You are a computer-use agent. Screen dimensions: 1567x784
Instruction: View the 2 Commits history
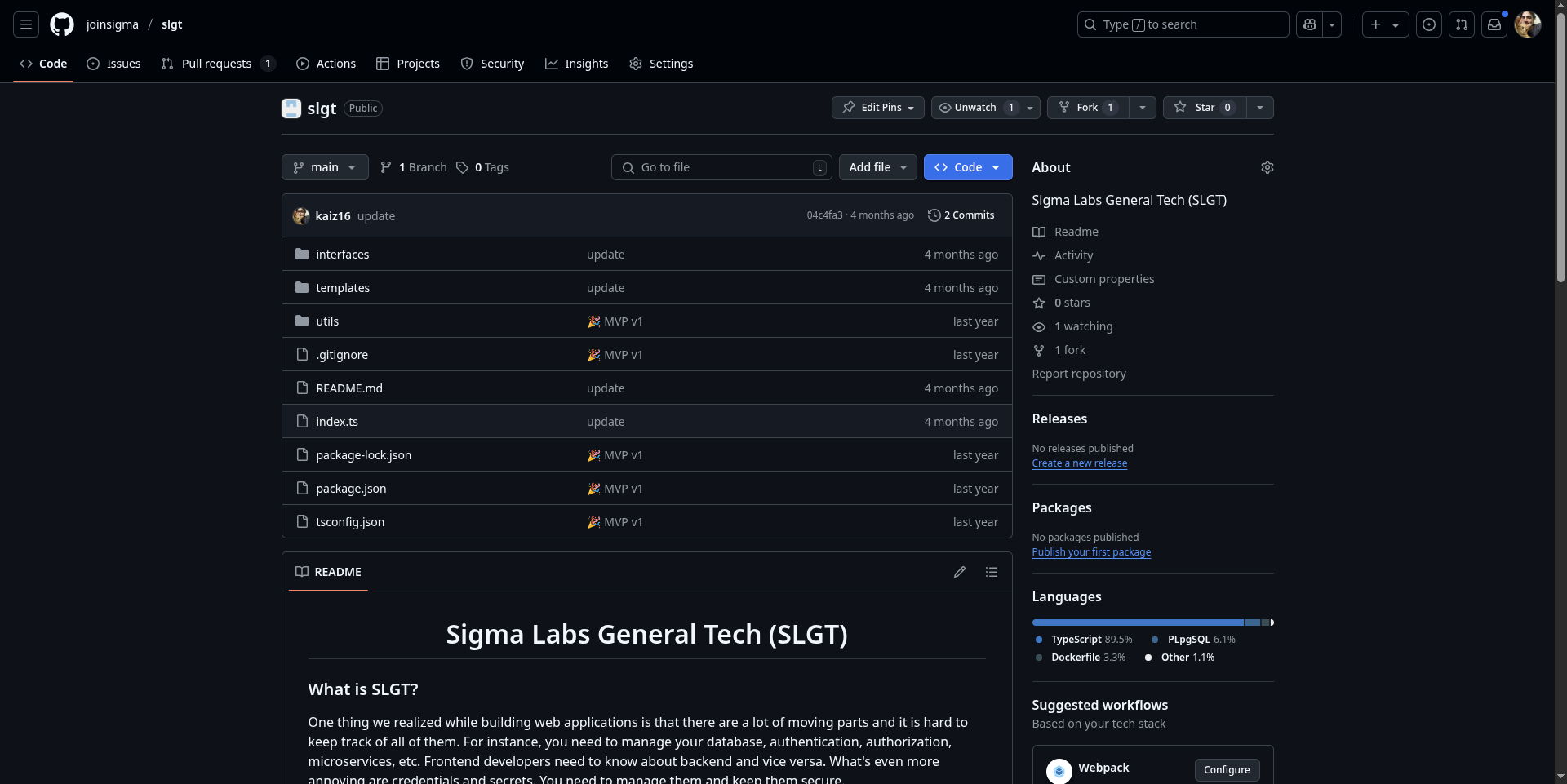click(x=961, y=215)
